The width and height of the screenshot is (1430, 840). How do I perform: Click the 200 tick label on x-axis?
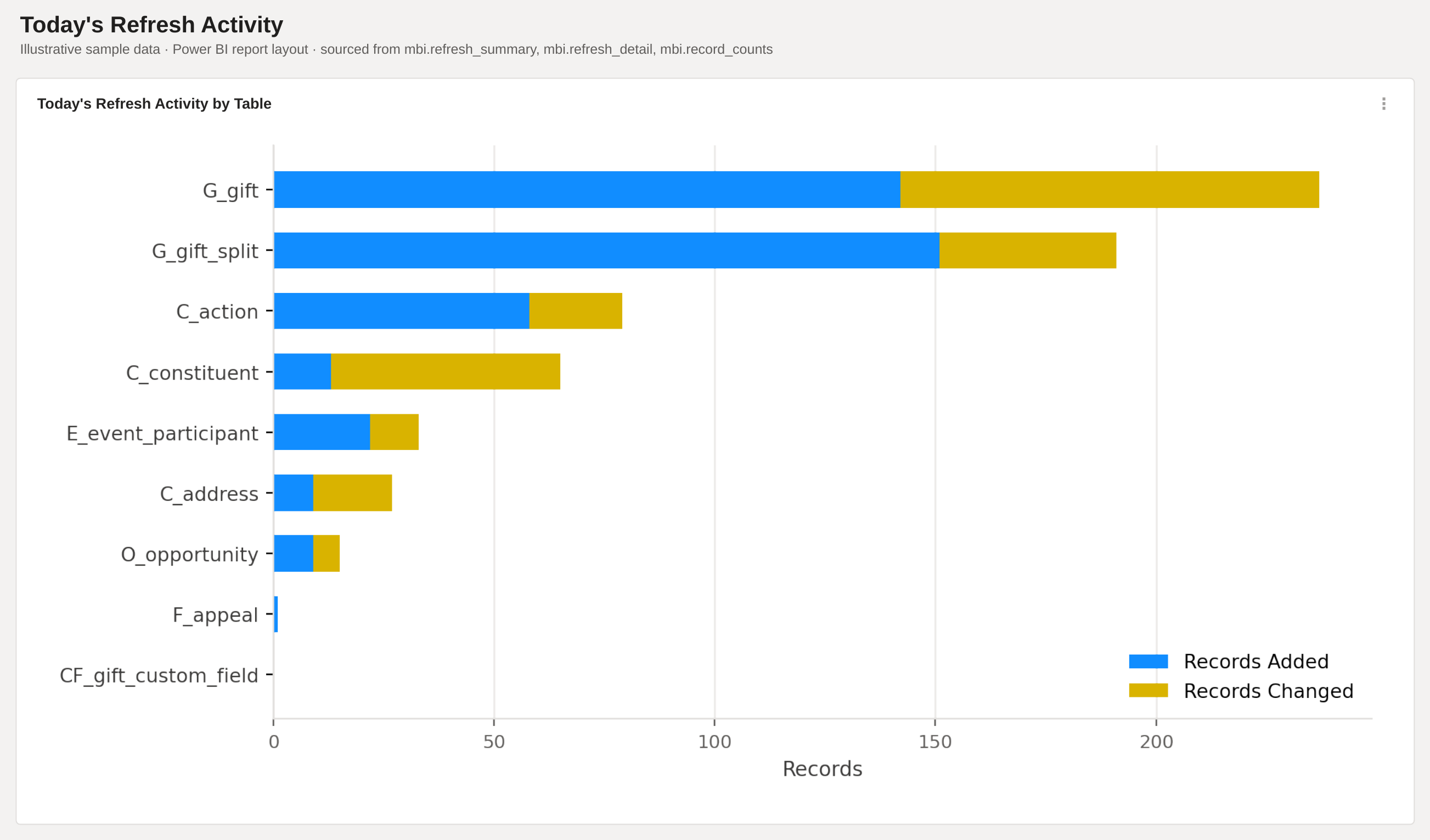pos(1157,742)
